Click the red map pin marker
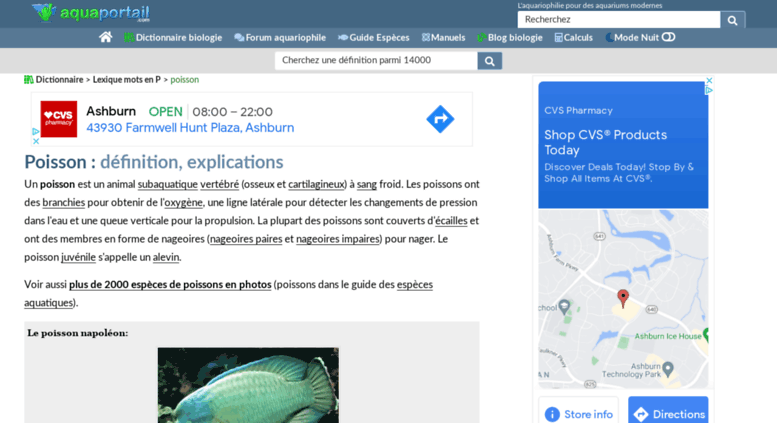 coord(623,298)
